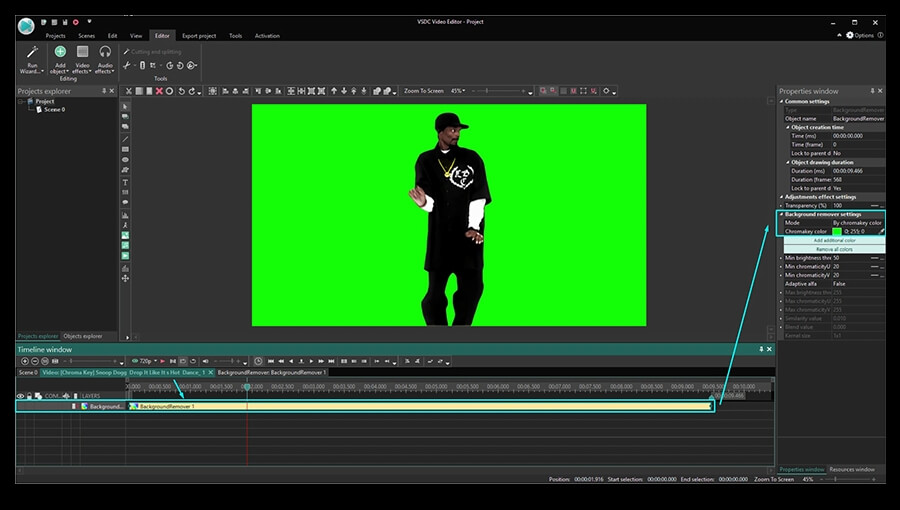Click the green Chromakey color swatch
The width and height of the screenshot is (900, 510).
(x=837, y=231)
